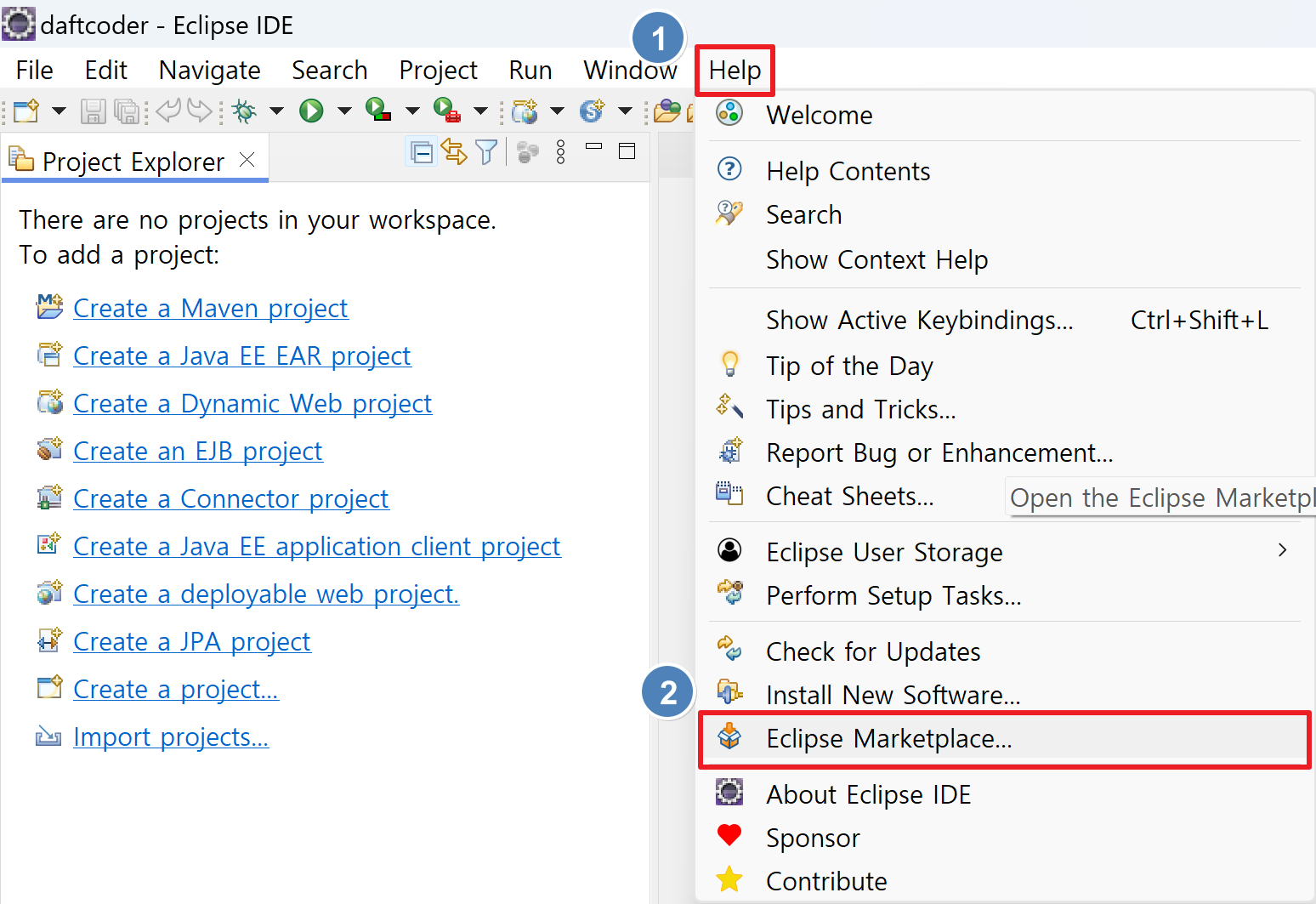This screenshot has width=1316, height=904.
Task: Open the Edit menu
Action: pyautogui.click(x=106, y=70)
